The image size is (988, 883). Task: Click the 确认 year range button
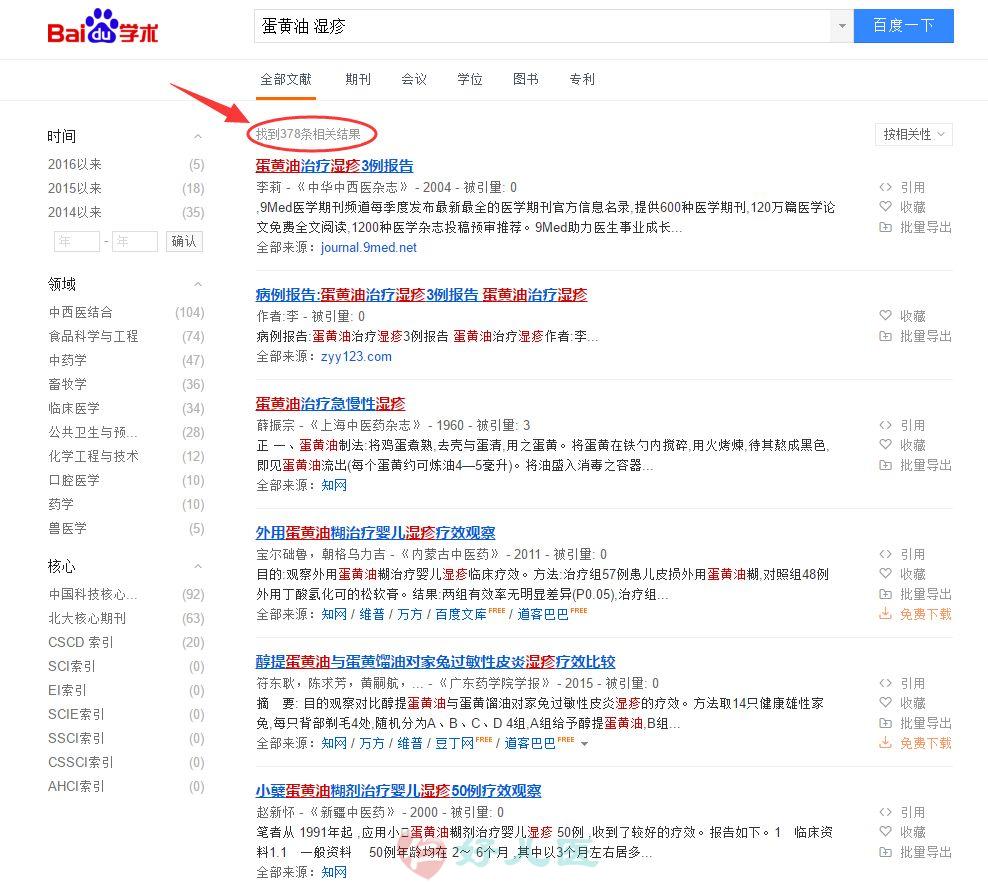pyautogui.click(x=184, y=241)
